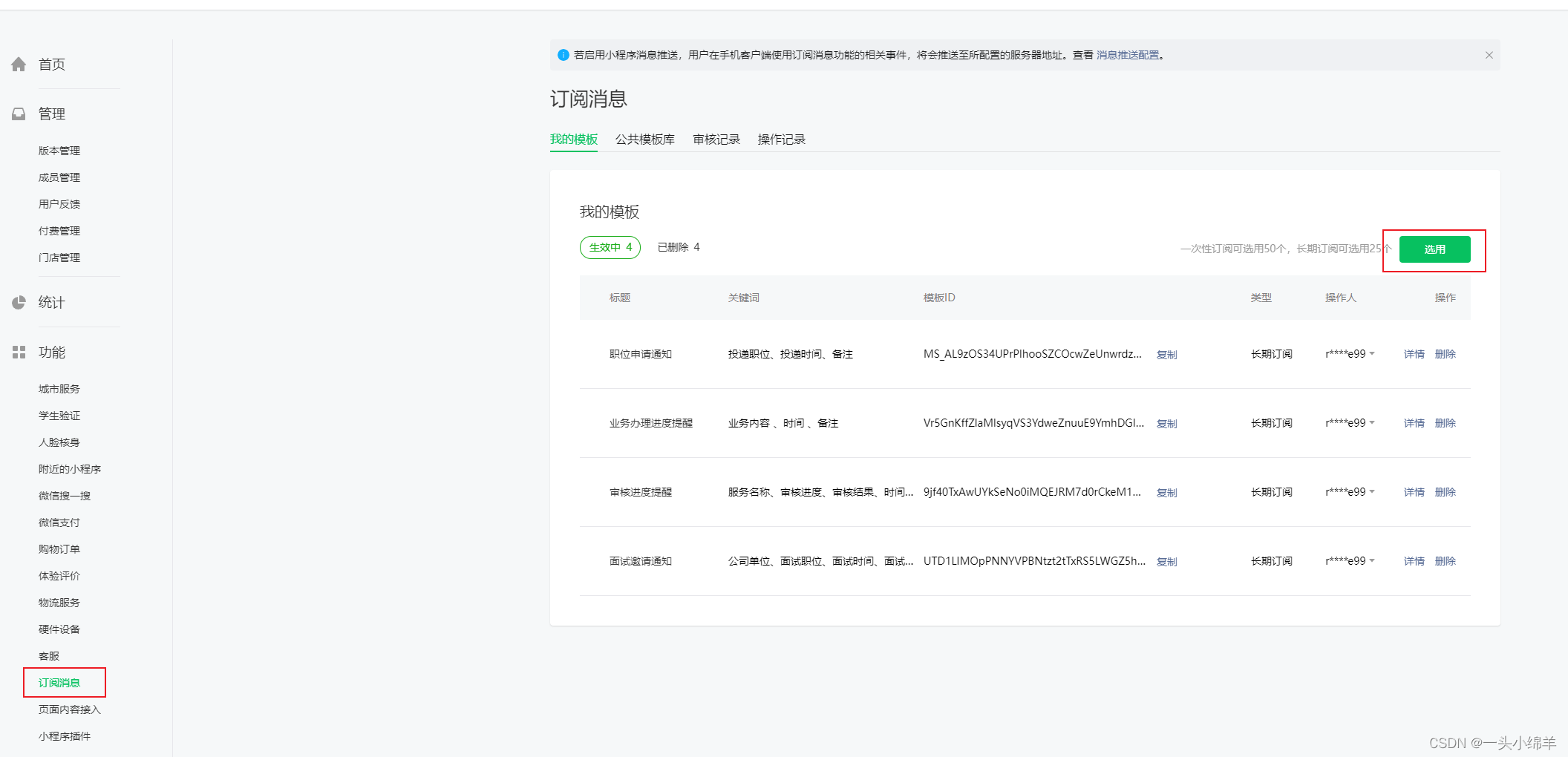Screen dimensions: 1568x757
Task: Switch to the 操作记录 tab
Action: coord(782,140)
